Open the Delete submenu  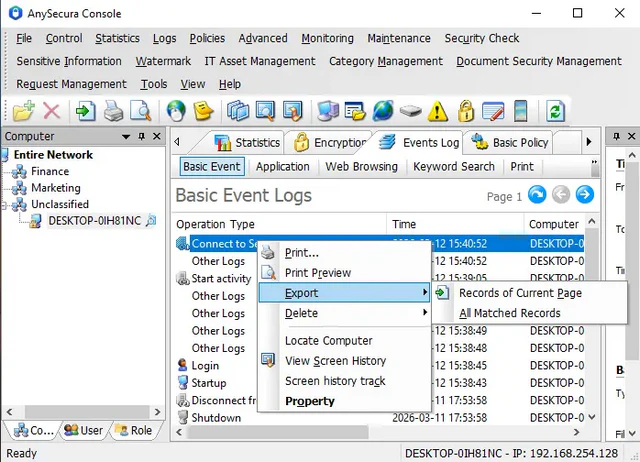tap(344, 313)
